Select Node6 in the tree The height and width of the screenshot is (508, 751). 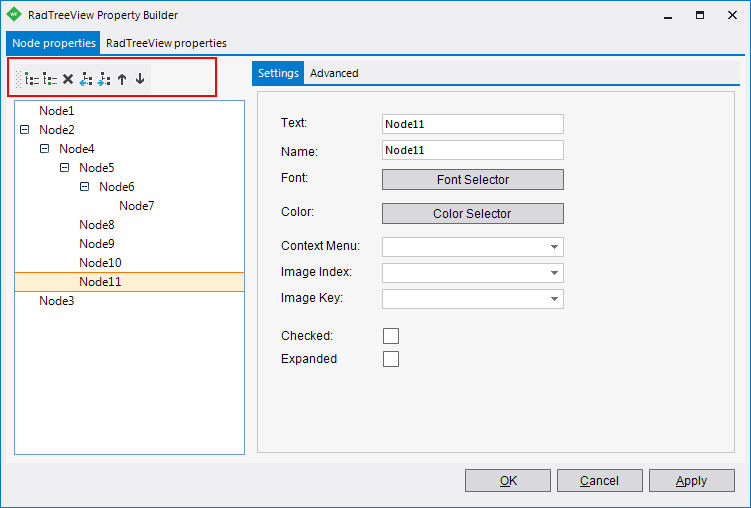pos(117,187)
